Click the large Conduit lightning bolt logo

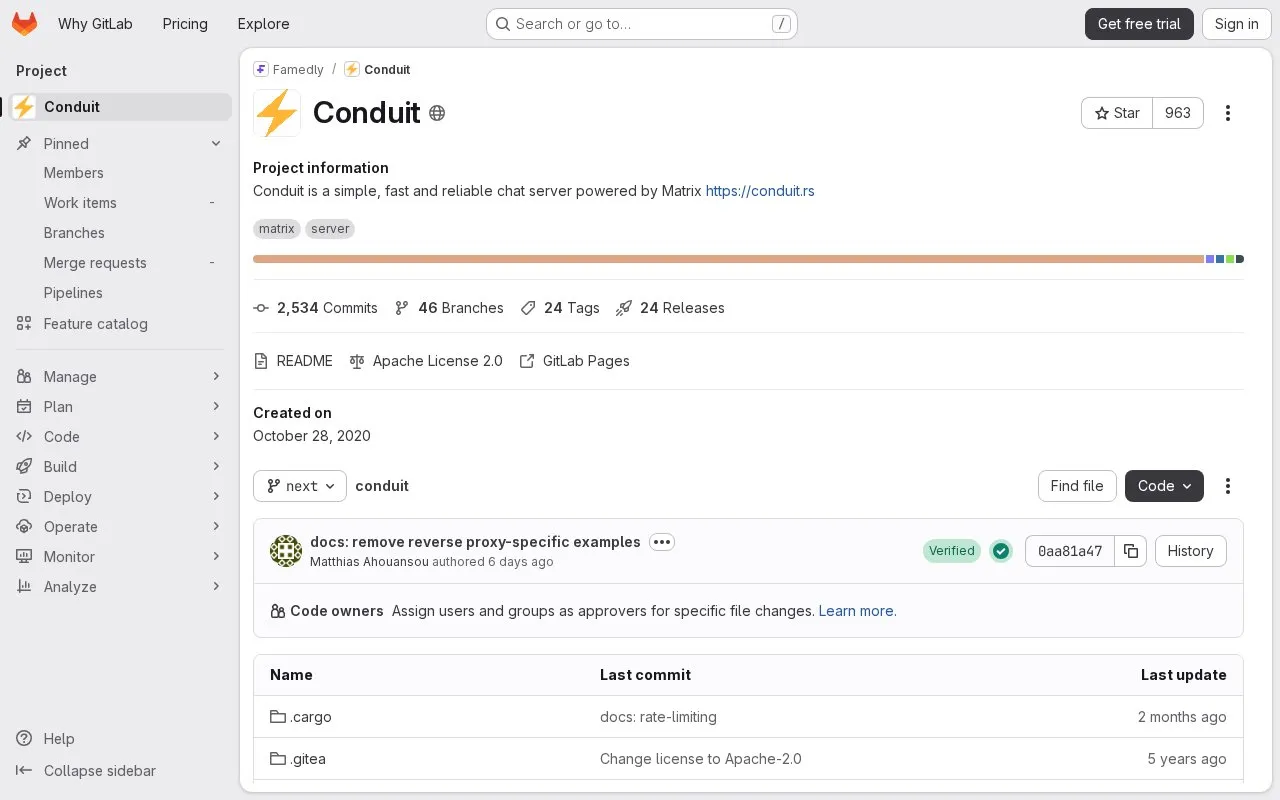277,113
